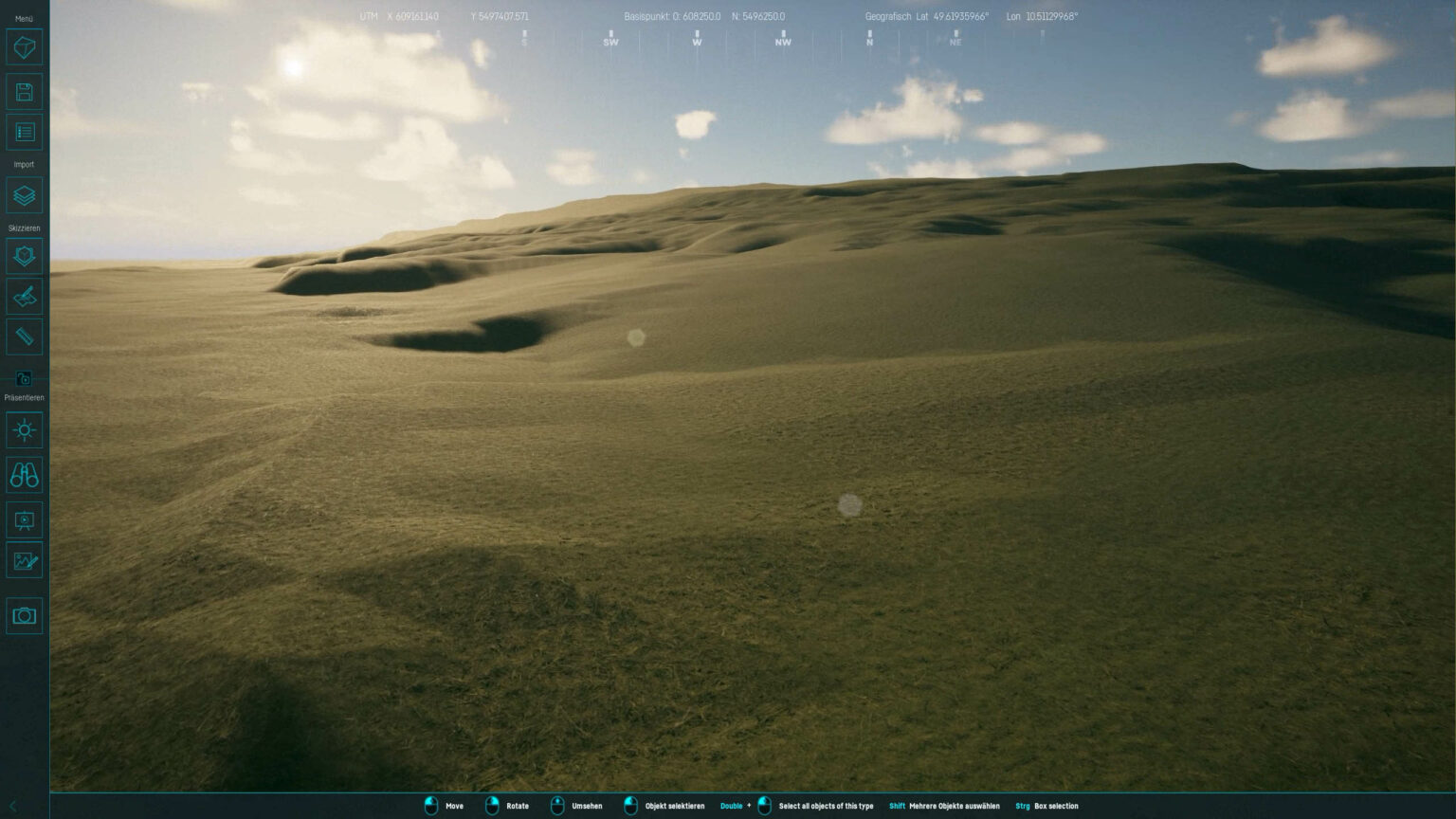Screen dimensions: 1456x819
Task: Select the Skizzieren 3D object tool
Action: (x=25, y=256)
